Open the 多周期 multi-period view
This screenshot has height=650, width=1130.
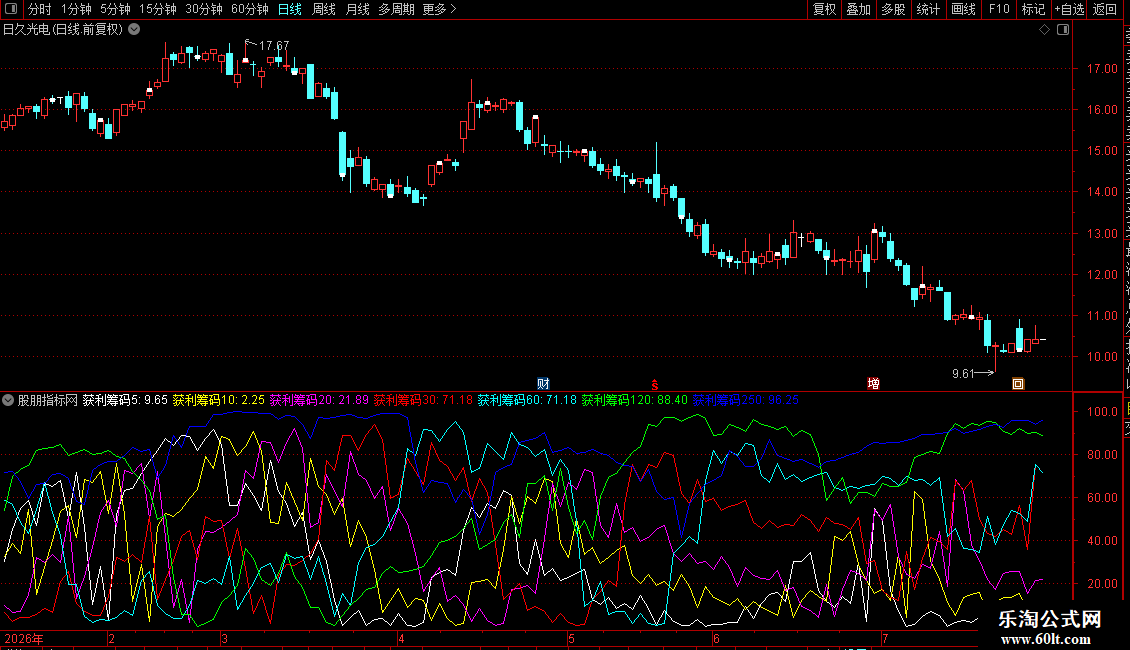click(396, 9)
